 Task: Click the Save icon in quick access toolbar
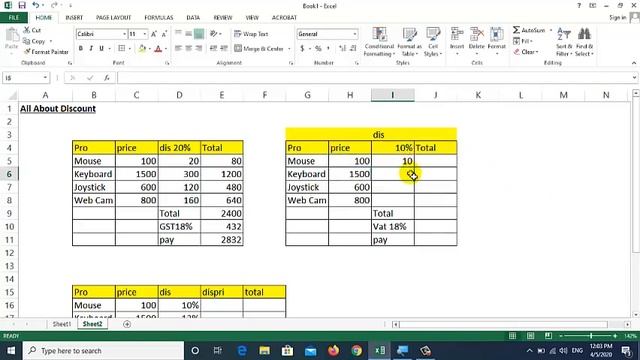click(22, 5)
